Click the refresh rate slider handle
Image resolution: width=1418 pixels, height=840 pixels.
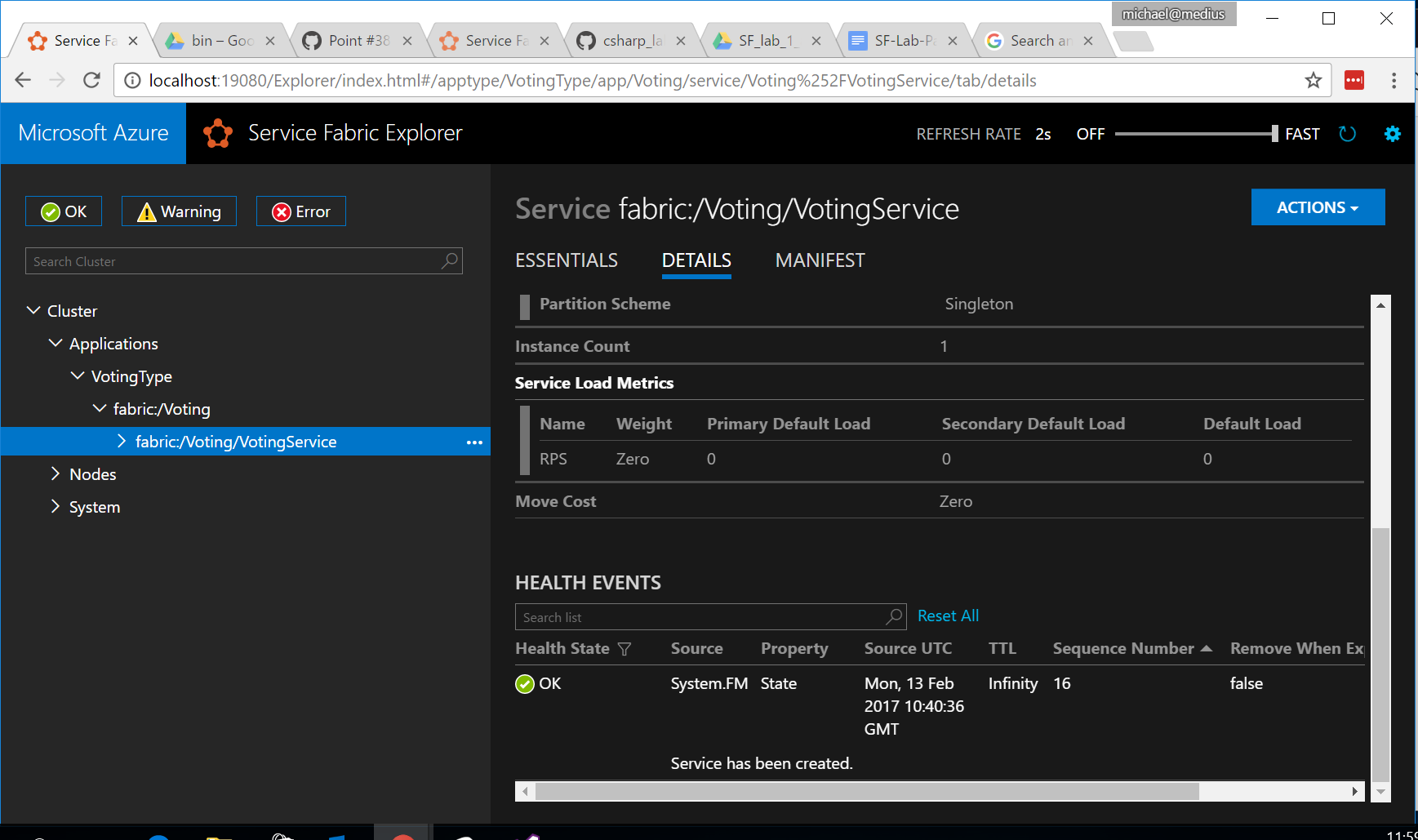pyautogui.click(x=1274, y=134)
